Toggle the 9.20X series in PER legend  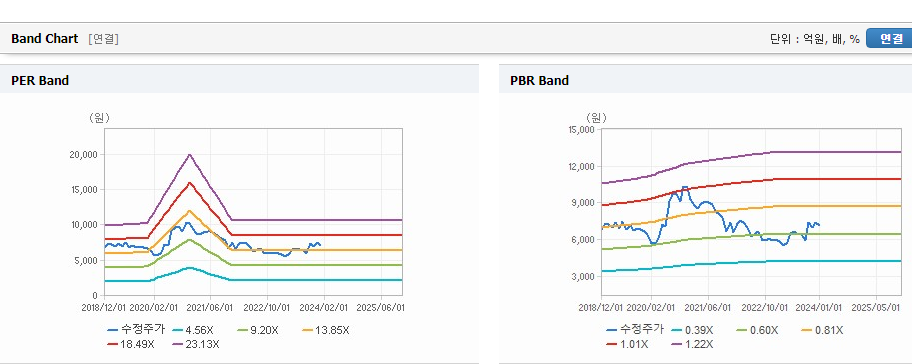258,330
